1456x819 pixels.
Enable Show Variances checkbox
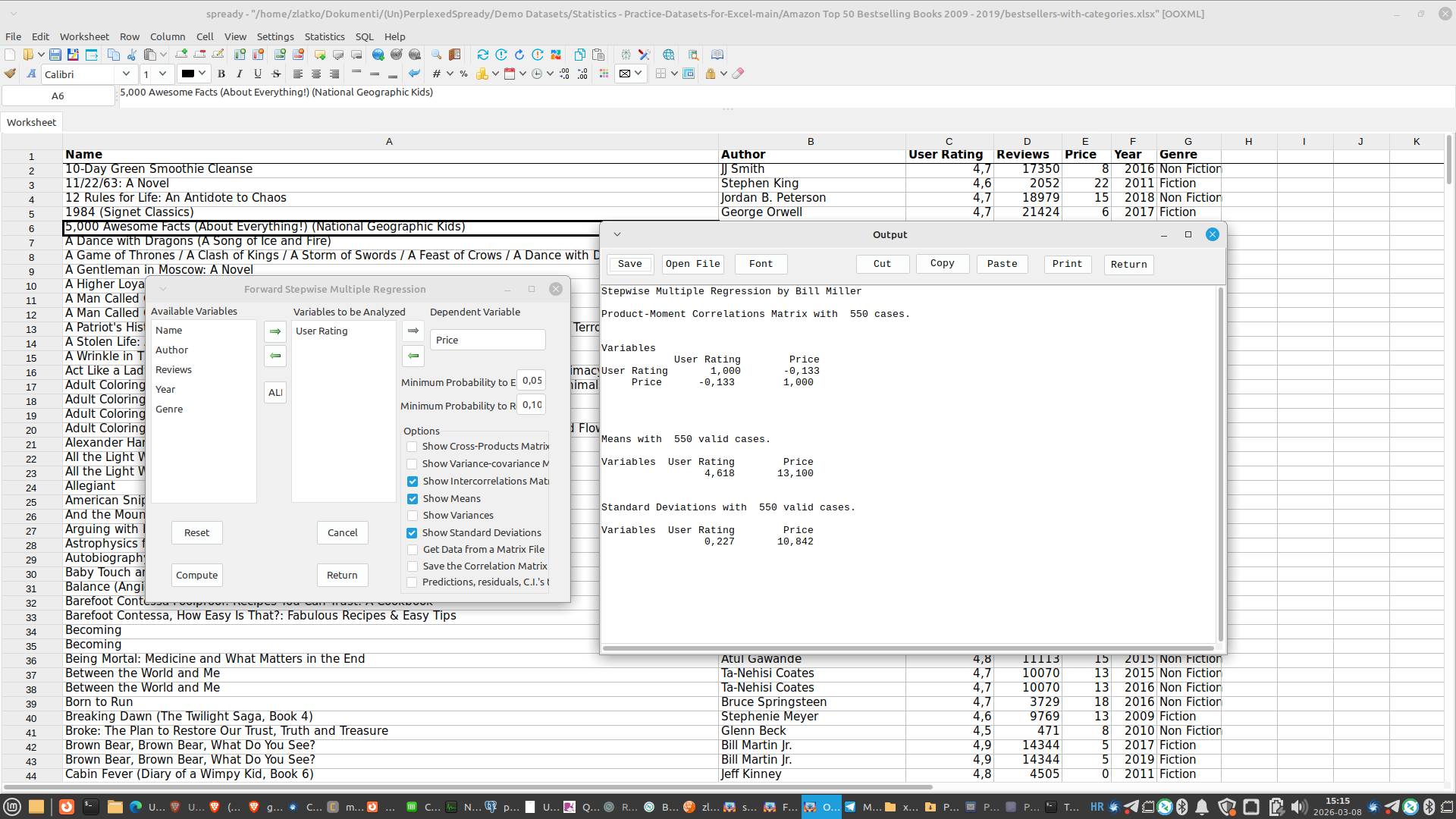pos(412,516)
